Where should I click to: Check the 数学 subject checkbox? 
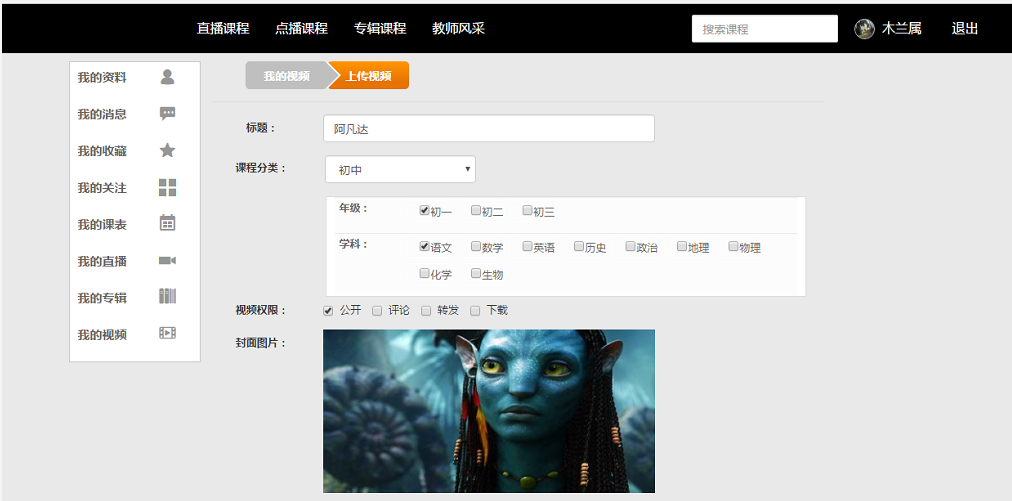476,246
